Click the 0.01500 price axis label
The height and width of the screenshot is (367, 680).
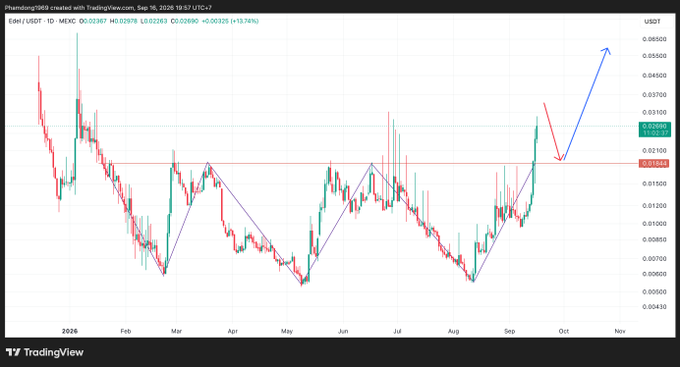[654, 184]
